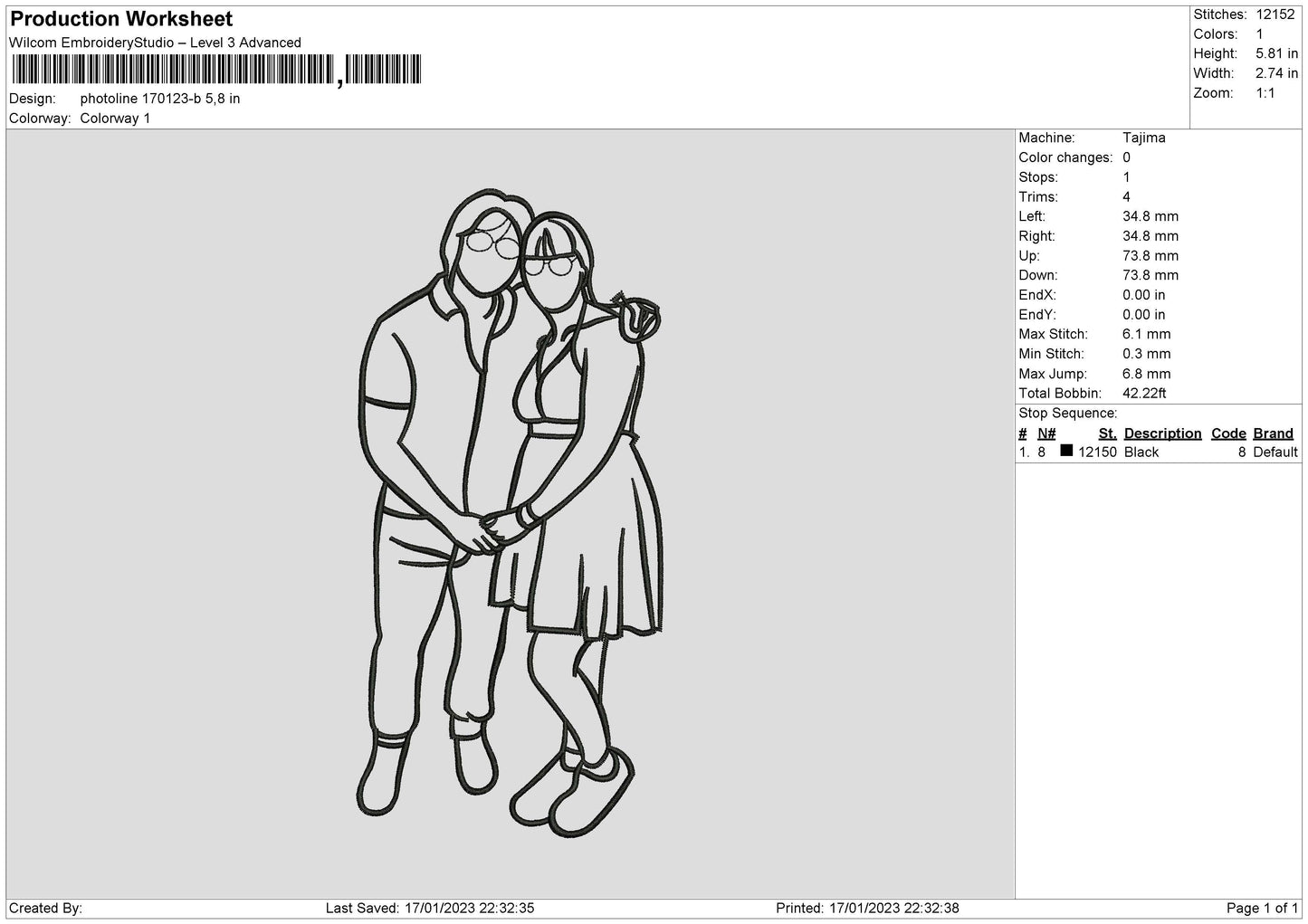The height and width of the screenshot is (924, 1308).
Task: Click the Max Jump value 6.8 mm
Action: [x=1147, y=374]
